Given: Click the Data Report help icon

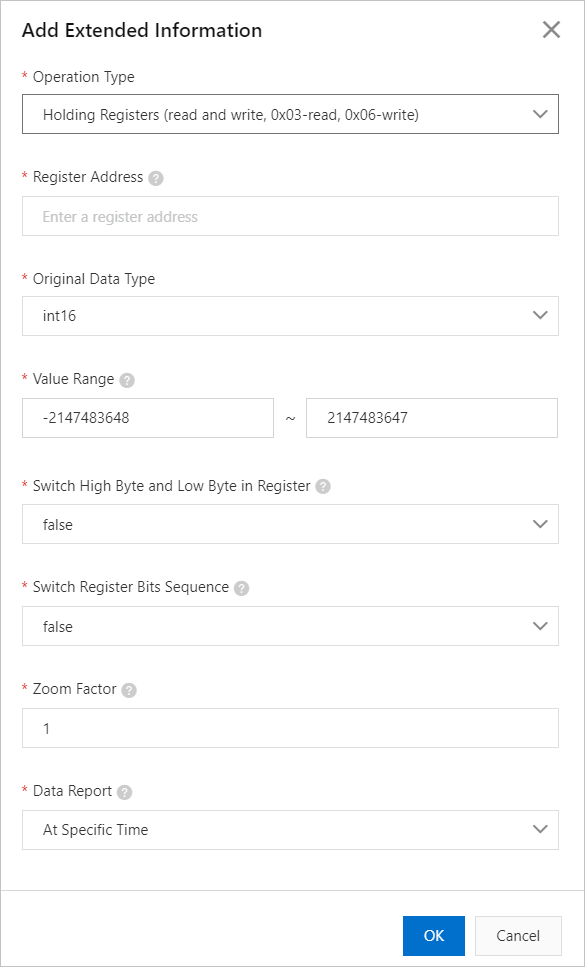Looking at the screenshot, I should pyautogui.click(x=124, y=791).
